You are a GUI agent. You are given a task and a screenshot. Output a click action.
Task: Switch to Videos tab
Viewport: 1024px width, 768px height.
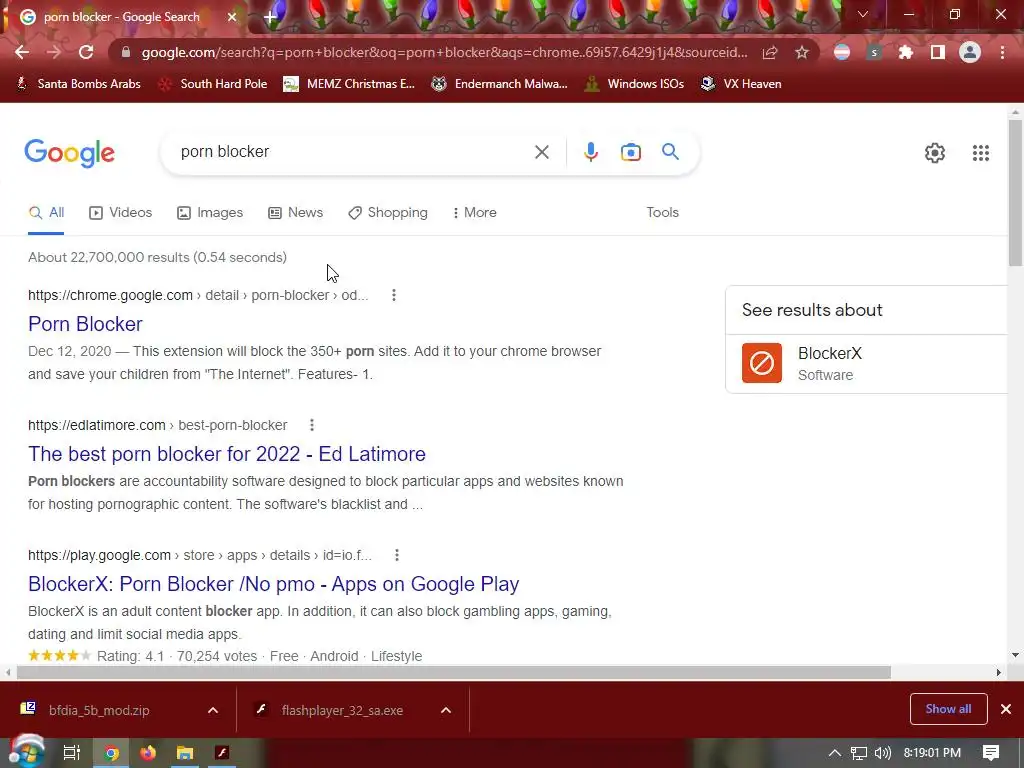120,213
